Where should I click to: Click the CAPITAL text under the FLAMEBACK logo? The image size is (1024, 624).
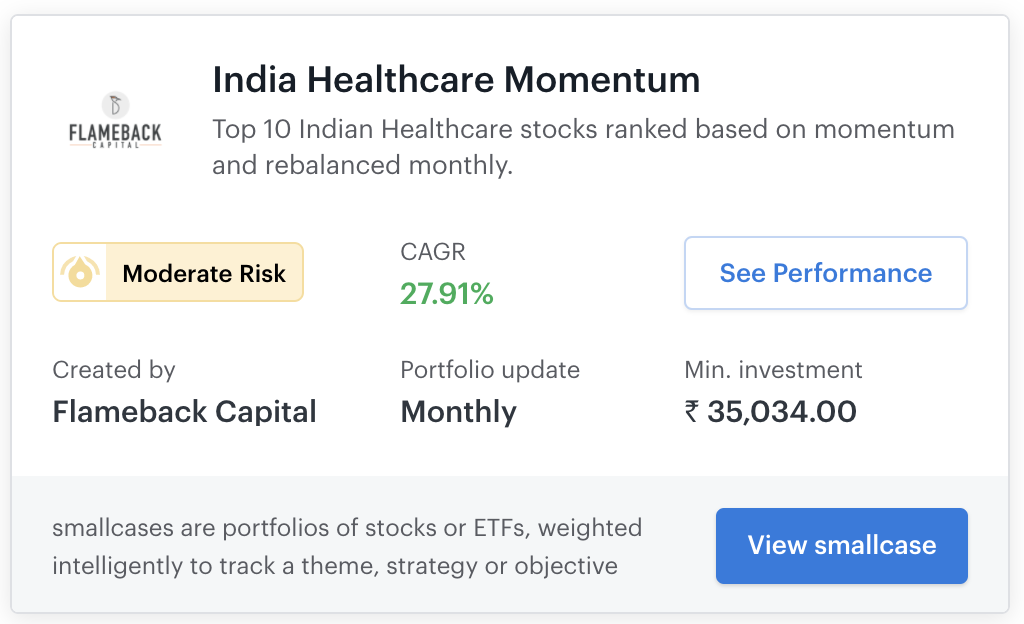[115, 144]
